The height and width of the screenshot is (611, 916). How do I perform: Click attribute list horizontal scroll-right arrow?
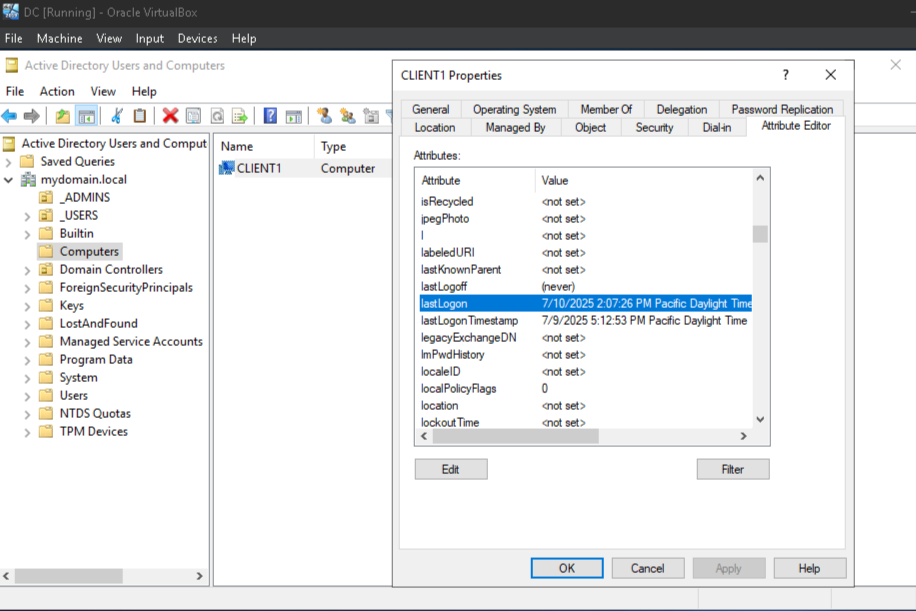(744, 436)
